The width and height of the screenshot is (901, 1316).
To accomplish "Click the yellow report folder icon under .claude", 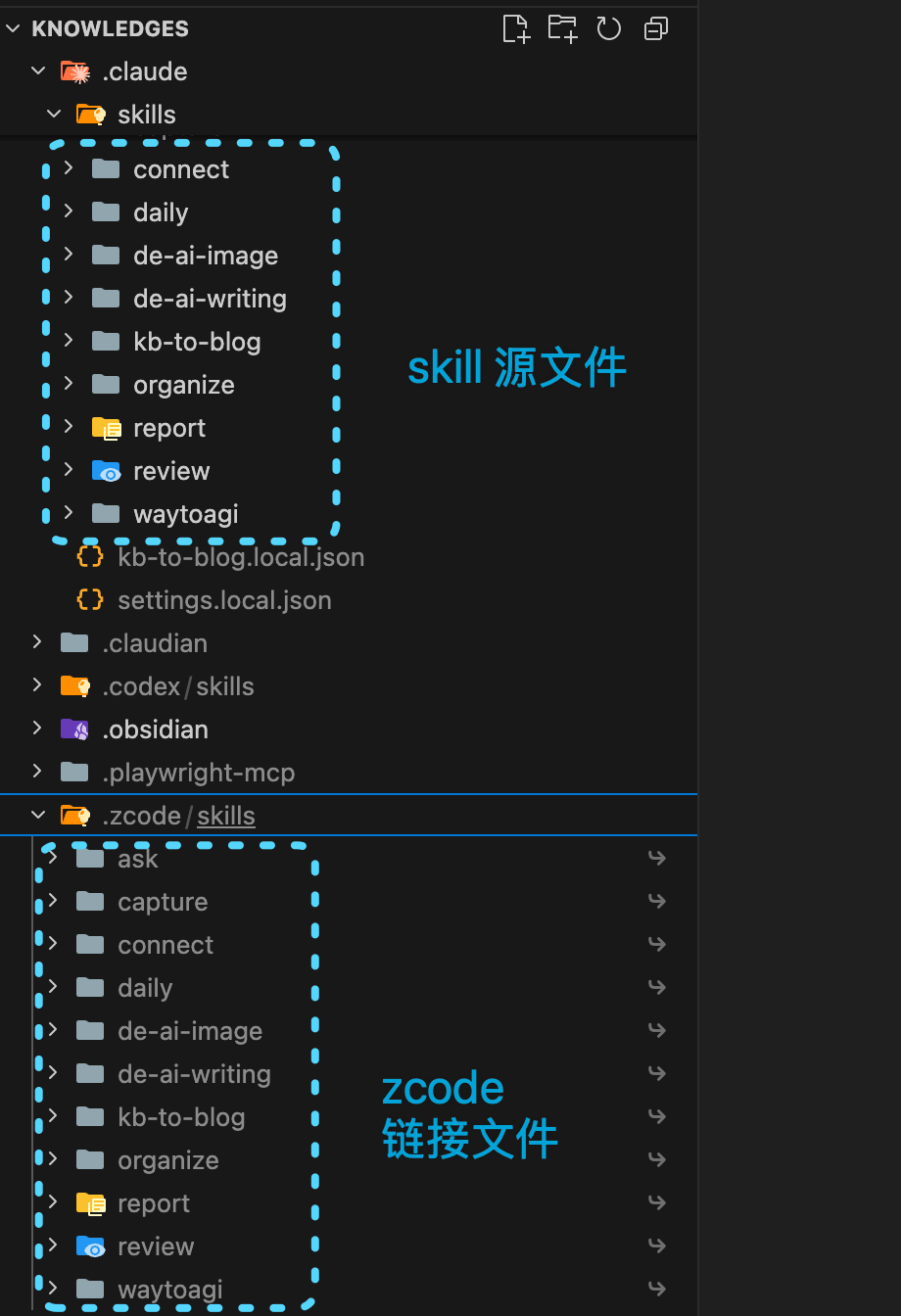I will pyautogui.click(x=106, y=428).
